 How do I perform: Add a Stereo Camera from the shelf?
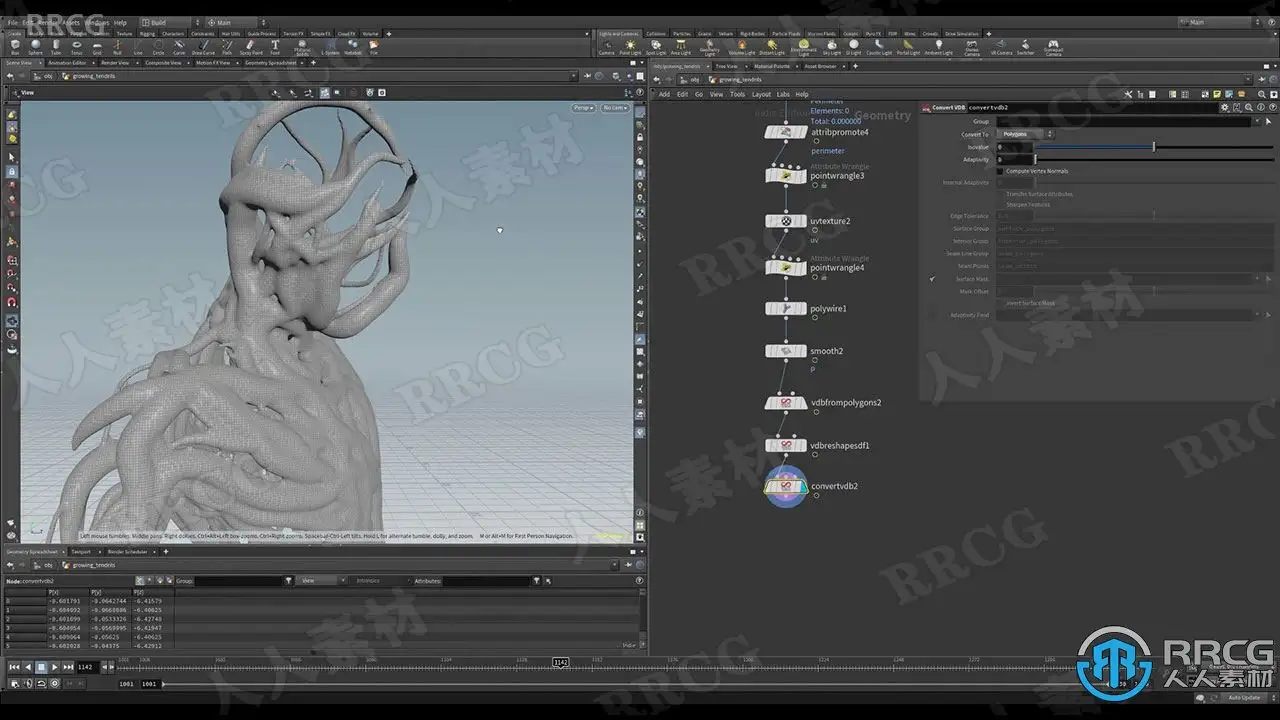click(x=971, y=46)
